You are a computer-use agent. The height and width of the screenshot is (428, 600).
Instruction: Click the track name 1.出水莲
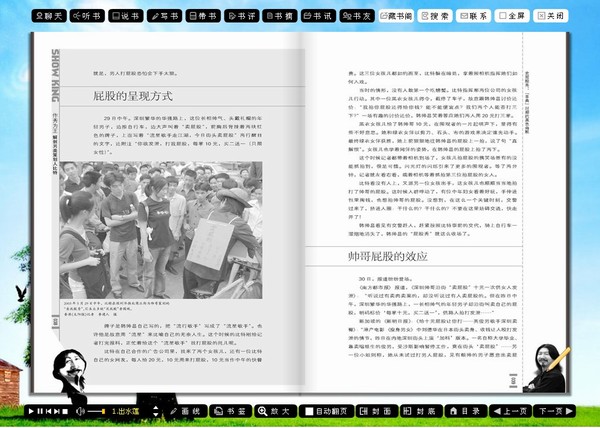[x=126, y=412]
